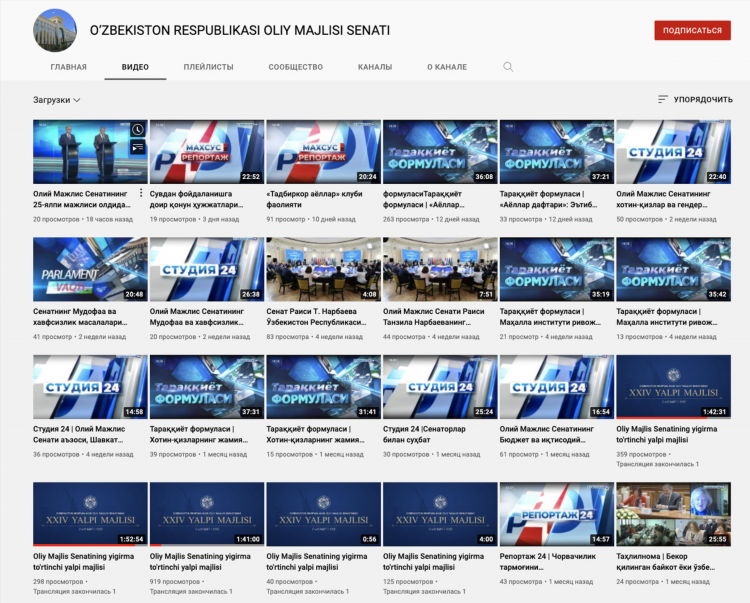Play meeting room thumbnail lasting 7:51

click(x=440, y=269)
